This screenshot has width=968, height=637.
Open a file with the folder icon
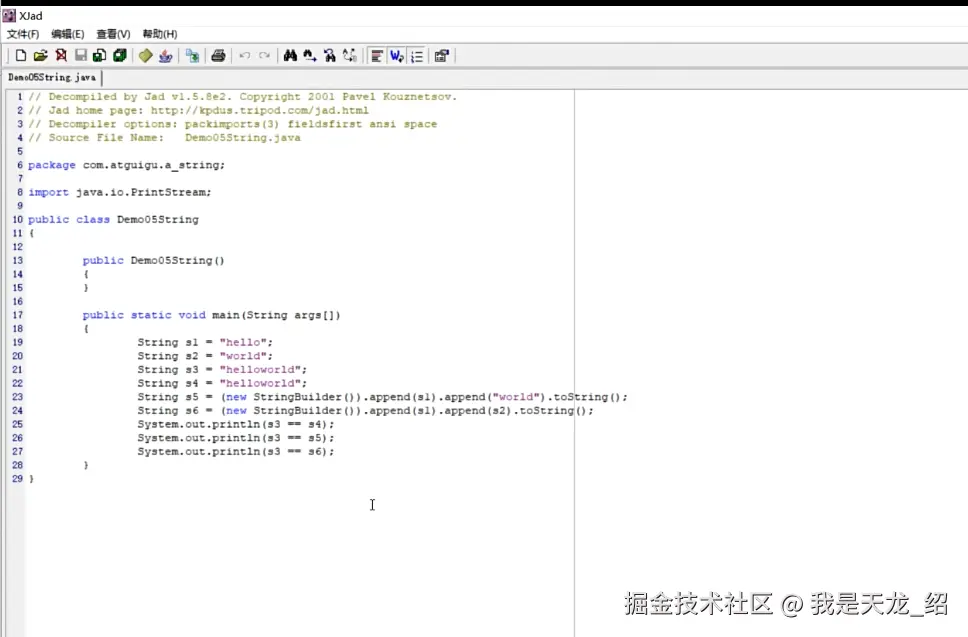41,56
